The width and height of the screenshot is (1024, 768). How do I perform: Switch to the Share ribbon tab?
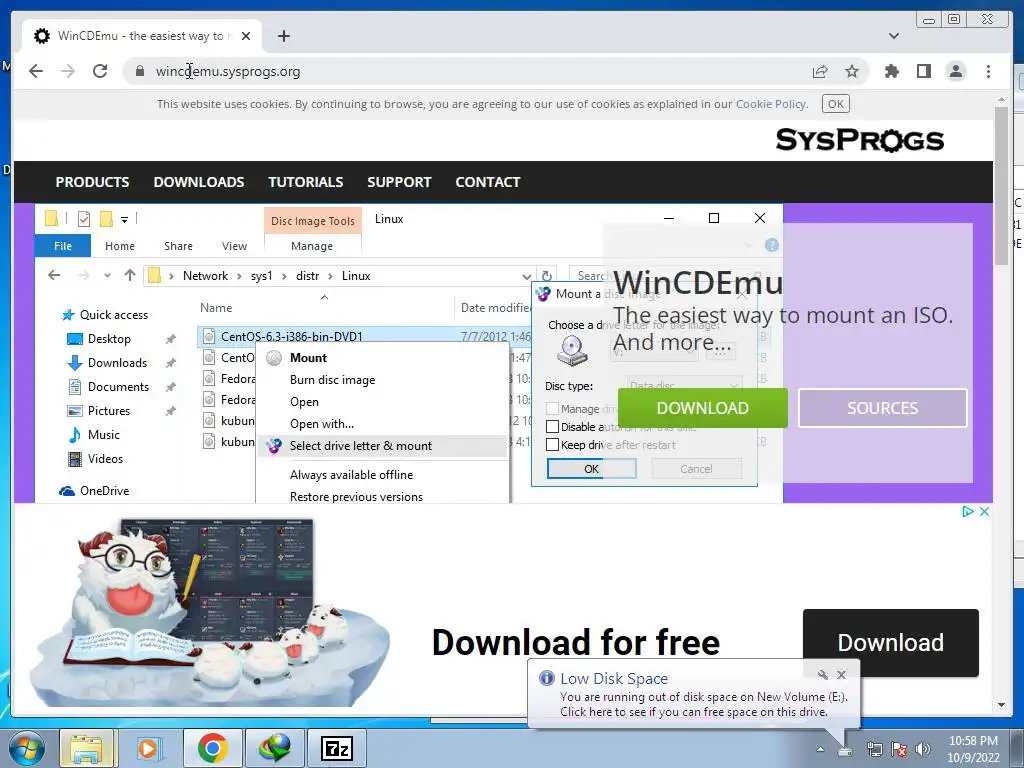[178, 246]
